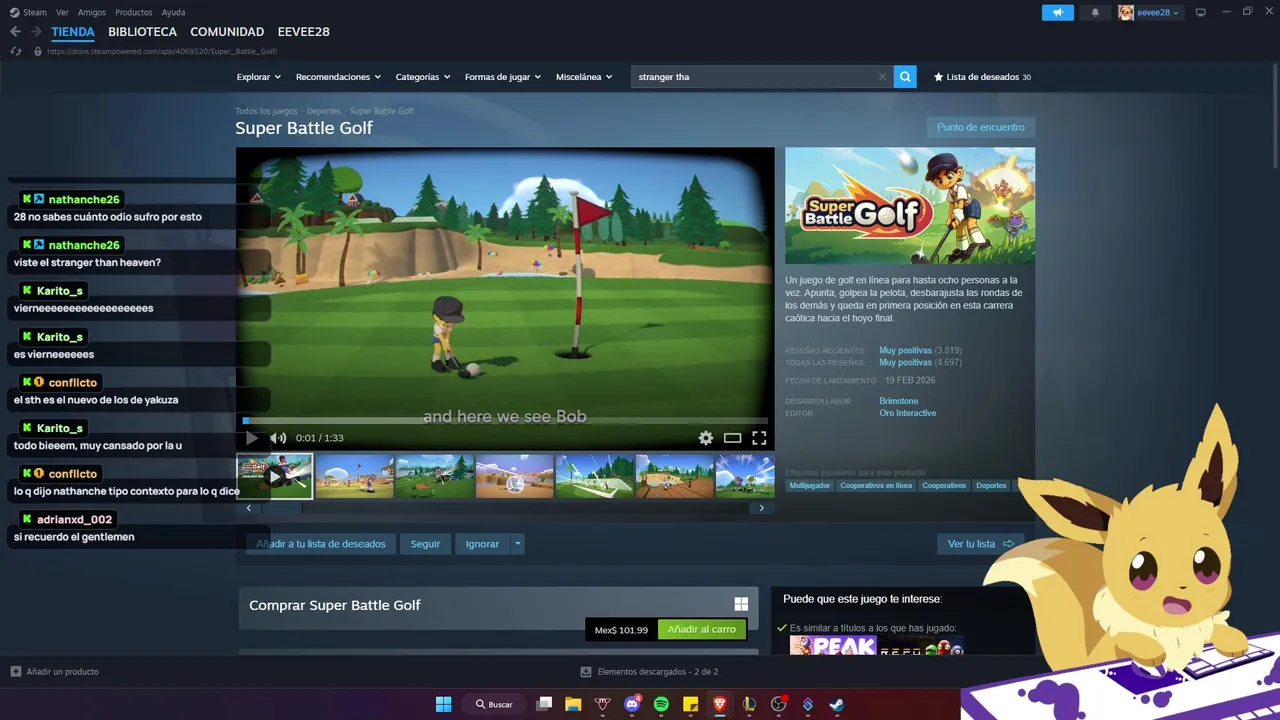This screenshot has height=720, width=1280.
Task: Go forward with the right arrow
Action: coord(36,32)
